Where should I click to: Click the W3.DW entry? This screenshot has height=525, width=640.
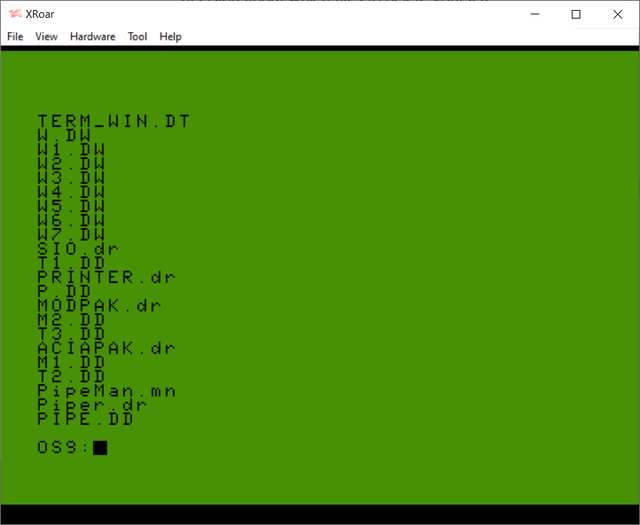tap(71, 178)
